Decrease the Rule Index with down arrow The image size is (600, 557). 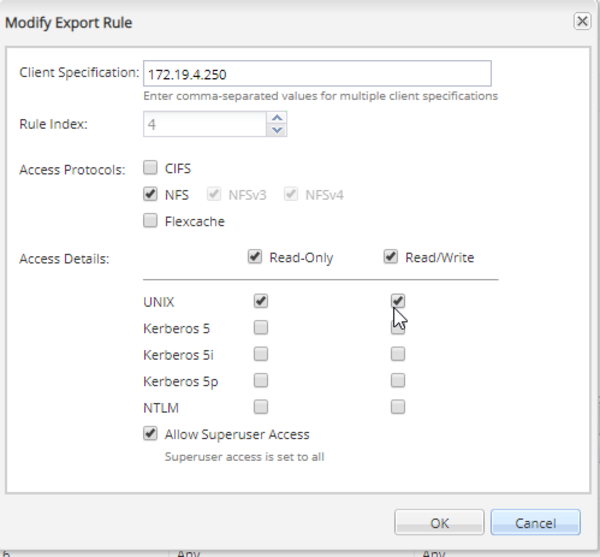click(277, 130)
